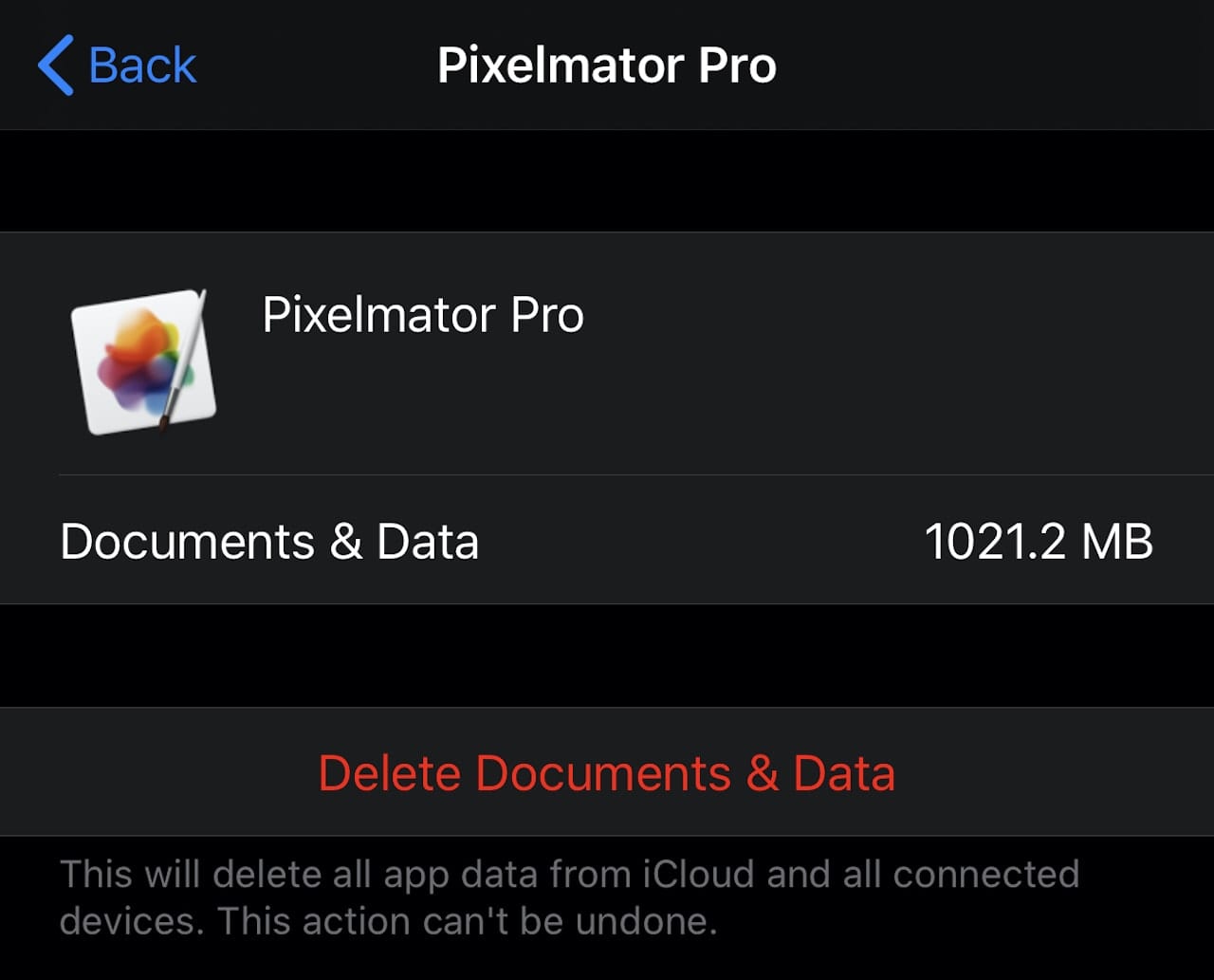Click "This action can't be undone" text
This screenshot has height=980, width=1214.
click(467, 920)
